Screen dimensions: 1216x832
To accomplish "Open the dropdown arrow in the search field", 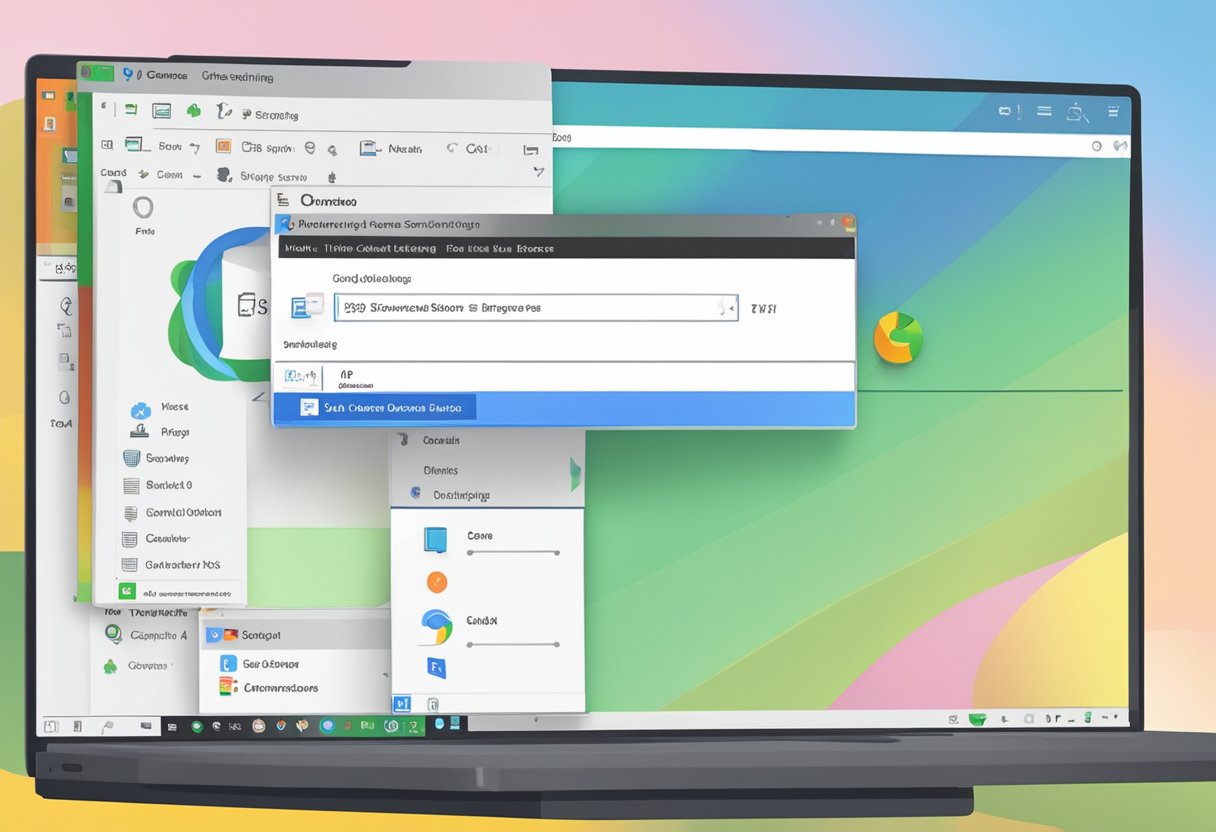I will 729,307.
